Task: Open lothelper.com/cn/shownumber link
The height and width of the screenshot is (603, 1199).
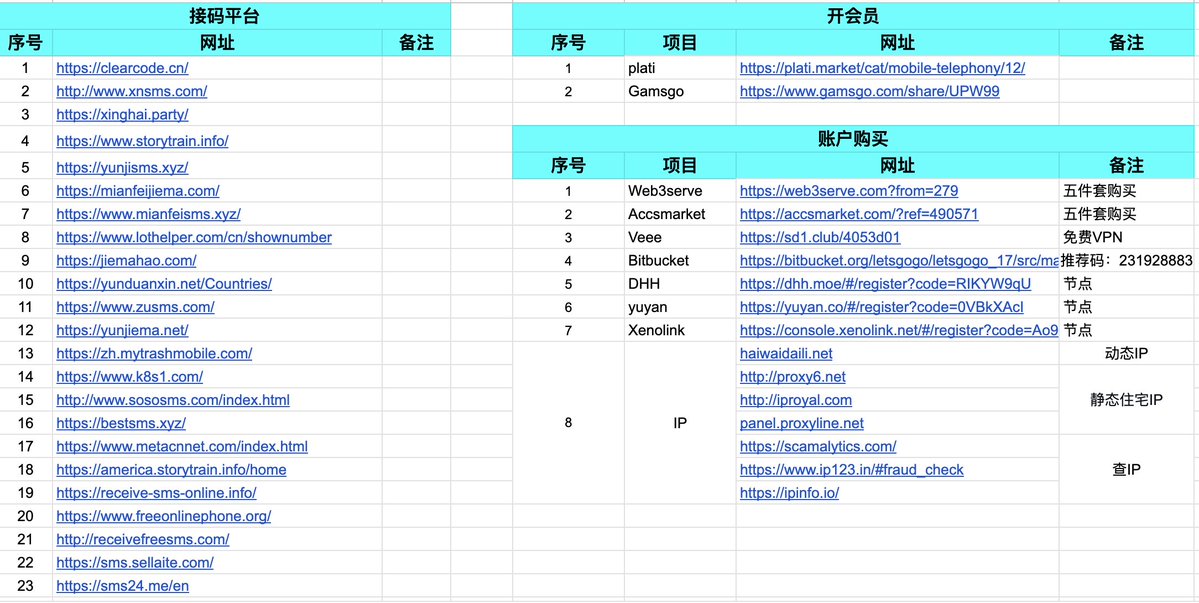Action: pyautogui.click(x=194, y=237)
